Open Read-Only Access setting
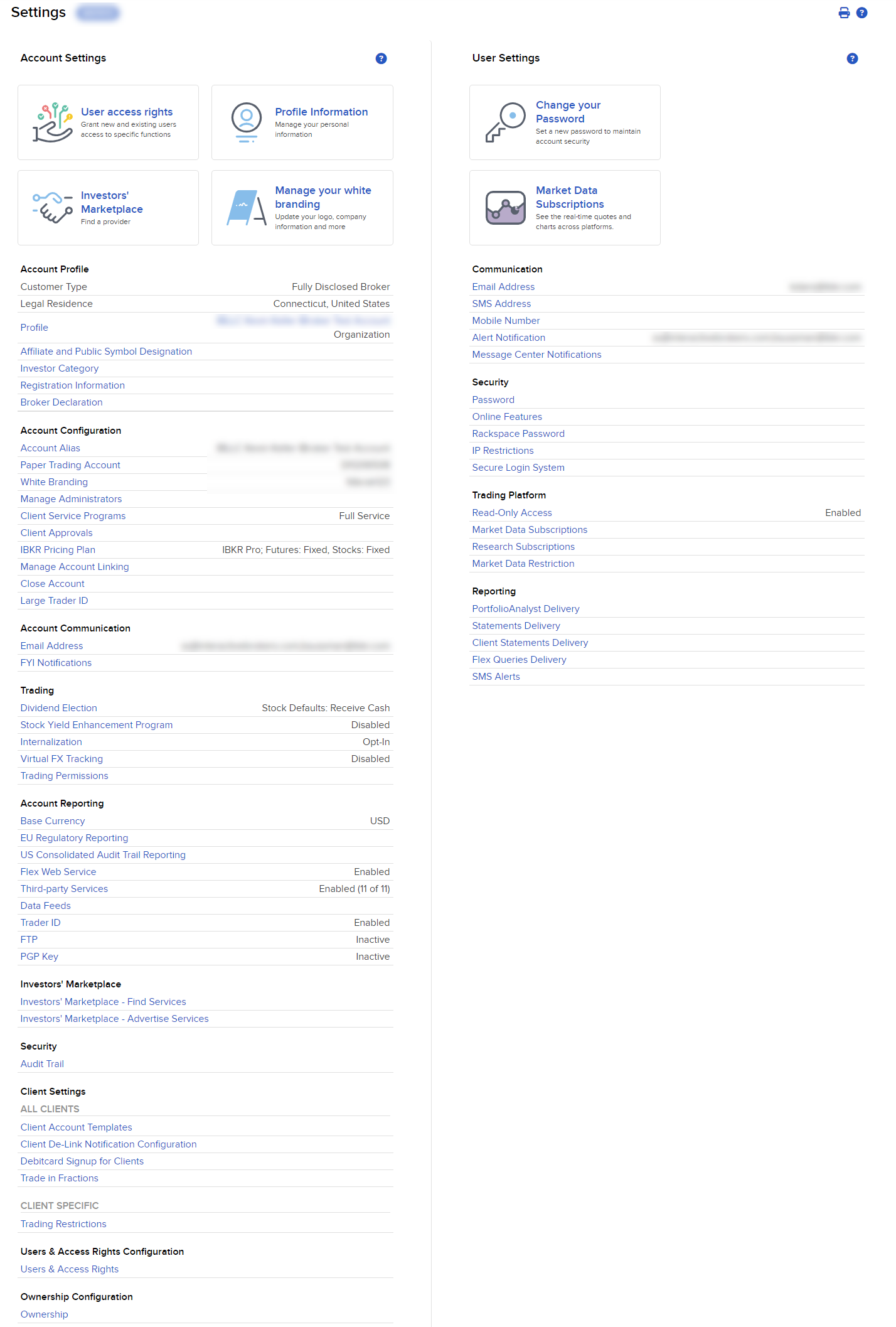Image resolution: width=896 pixels, height=1327 pixels. click(x=512, y=513)
